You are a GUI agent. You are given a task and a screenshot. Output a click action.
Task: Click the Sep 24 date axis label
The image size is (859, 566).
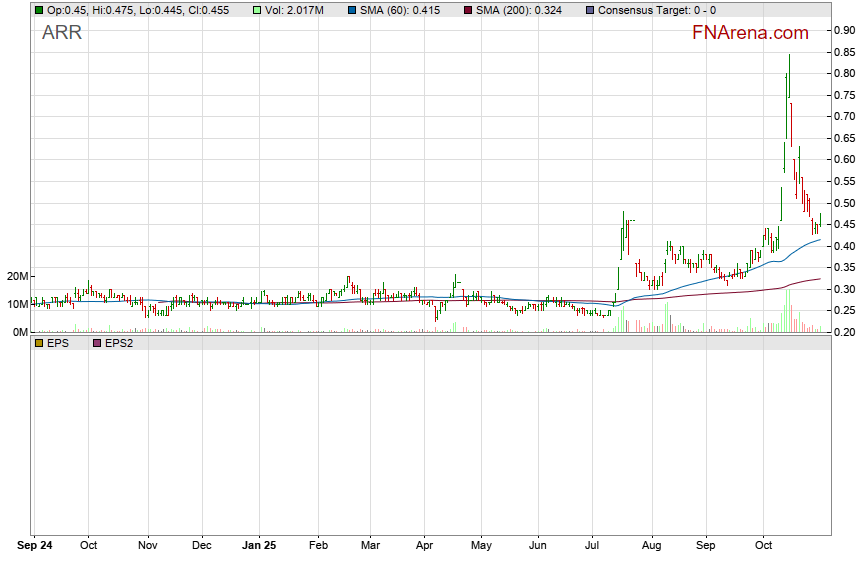coord(35,547)
